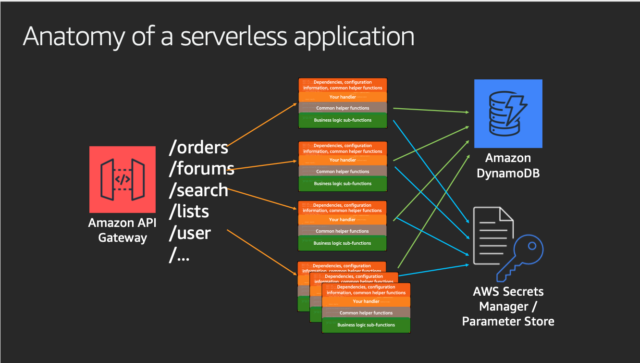Click the /... ellipsis route entry

[179, 256]
